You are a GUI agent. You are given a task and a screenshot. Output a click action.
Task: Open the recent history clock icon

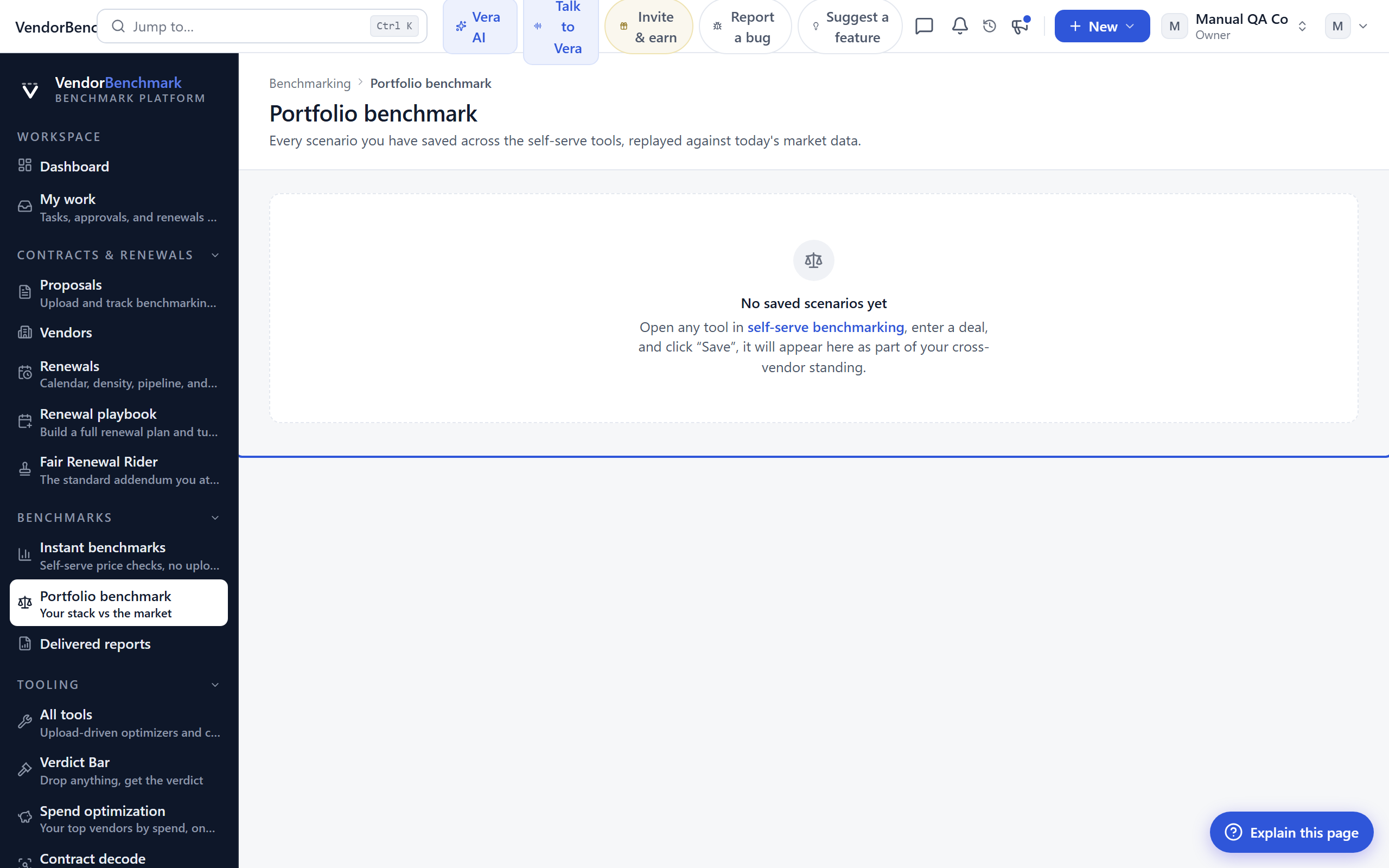pos(990,26)
